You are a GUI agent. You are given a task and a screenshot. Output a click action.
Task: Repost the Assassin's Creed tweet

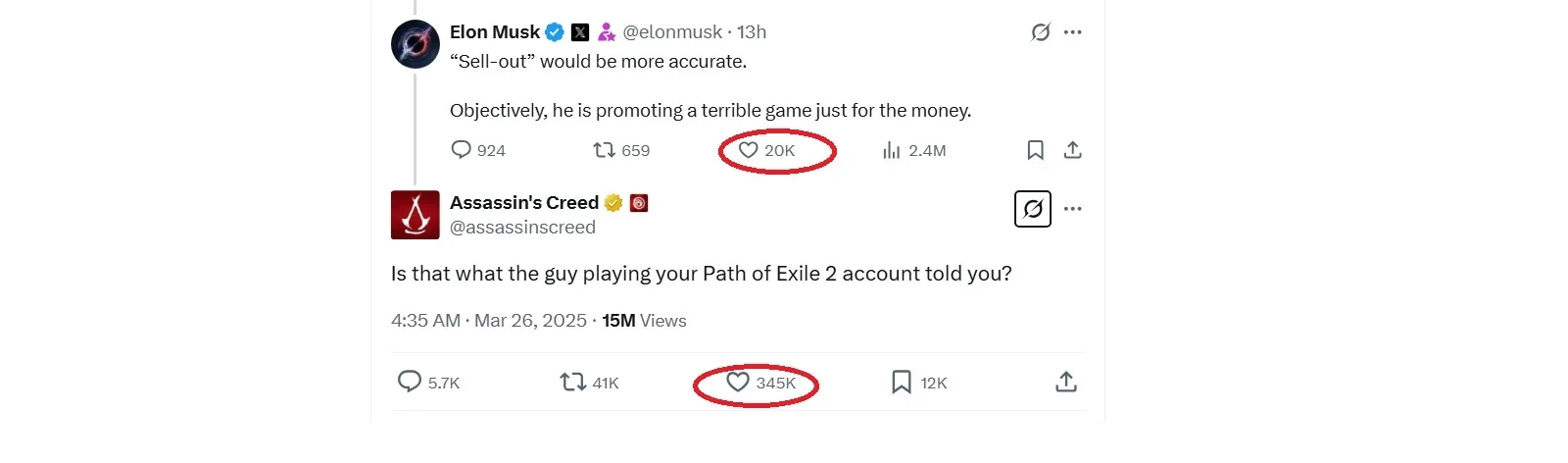pyautogui.click(x=572, y=382)
